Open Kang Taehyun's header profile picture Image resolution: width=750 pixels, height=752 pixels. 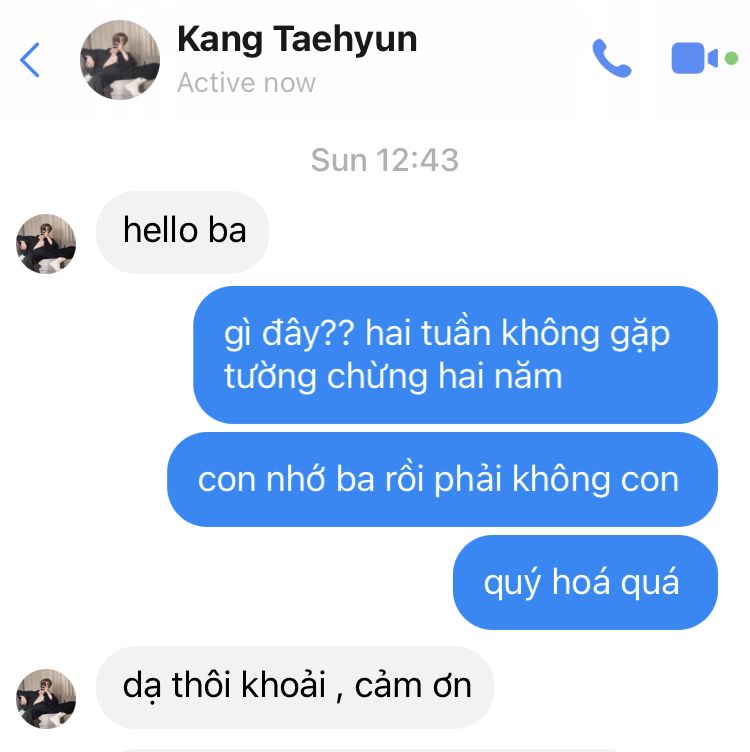point(120,60)
